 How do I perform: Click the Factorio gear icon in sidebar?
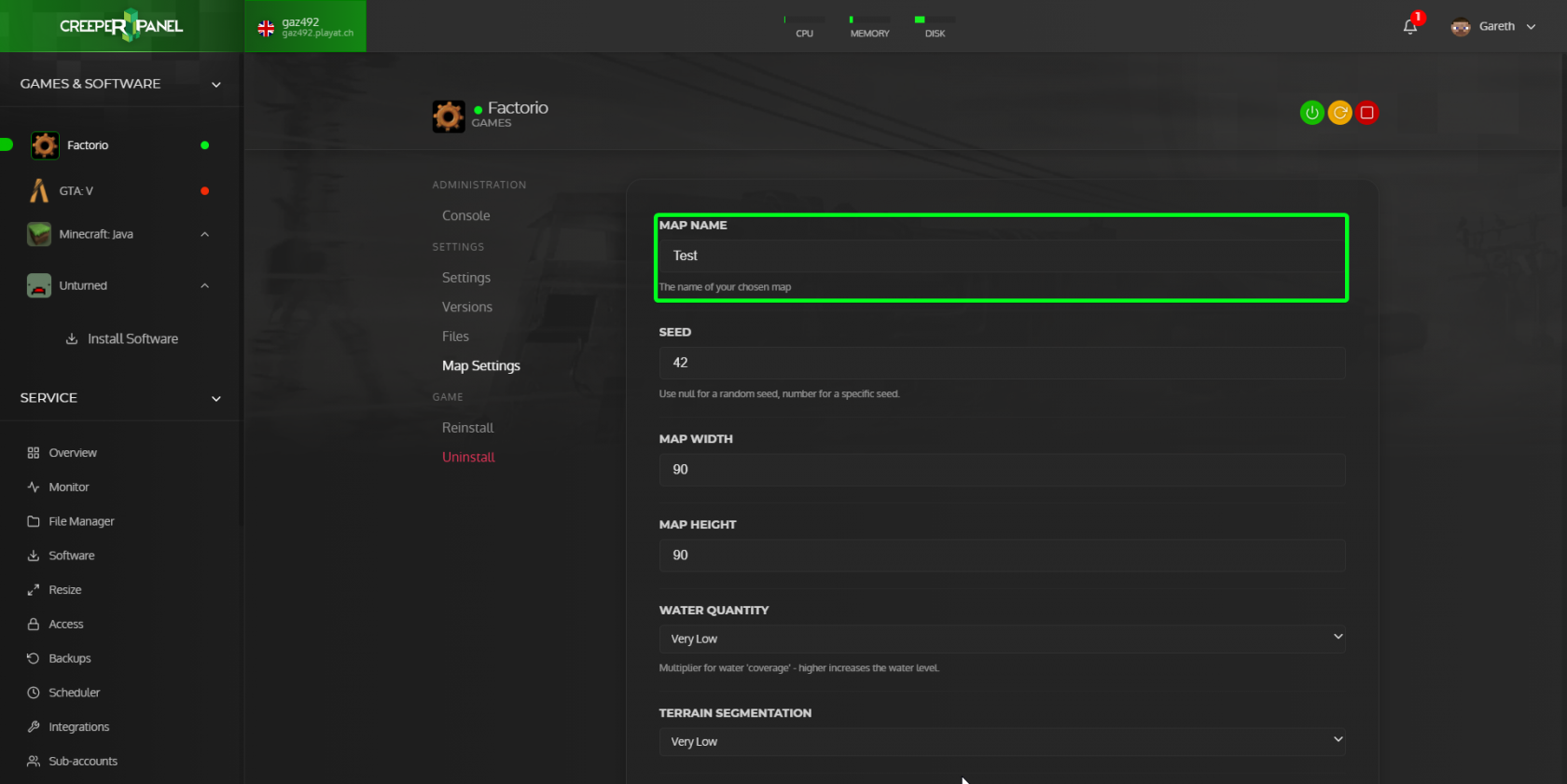click(45, 145)
